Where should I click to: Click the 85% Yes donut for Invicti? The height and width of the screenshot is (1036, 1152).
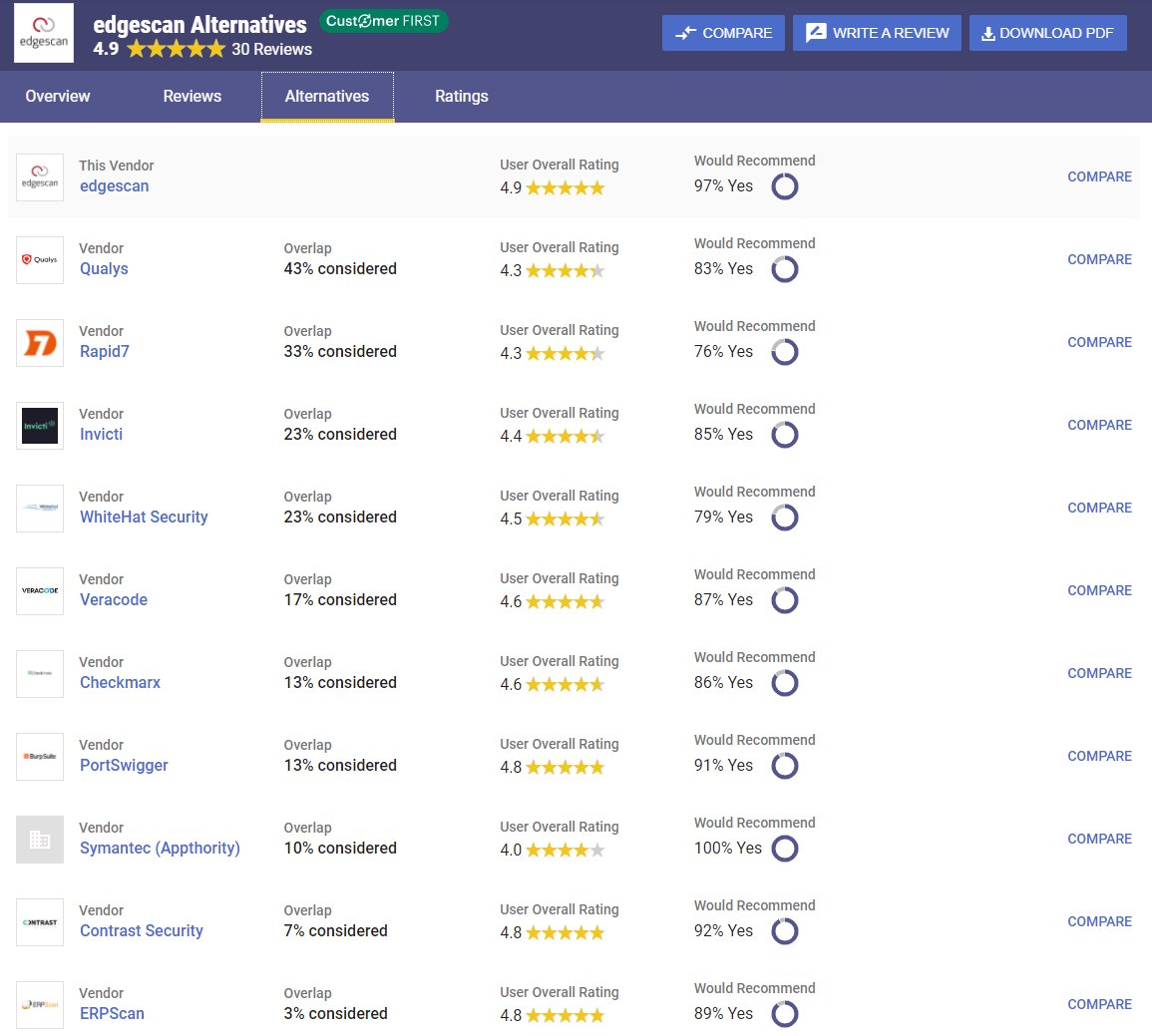tap(785, 435)
